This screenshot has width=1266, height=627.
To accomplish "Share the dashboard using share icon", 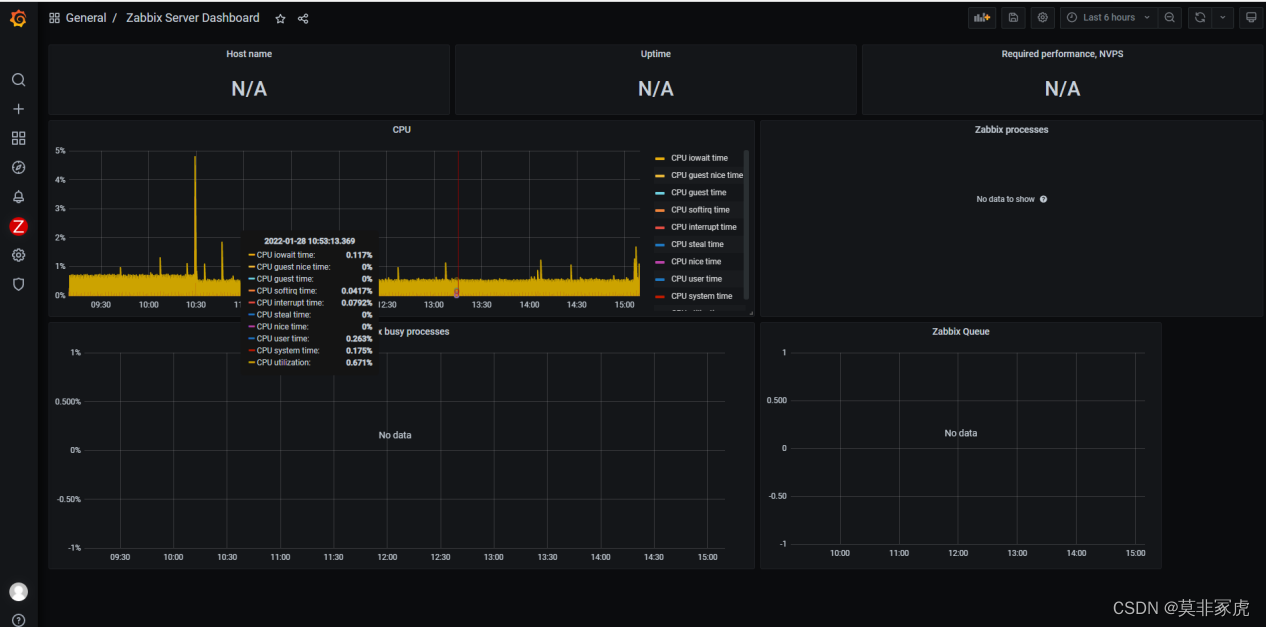I will coord(303,18).
